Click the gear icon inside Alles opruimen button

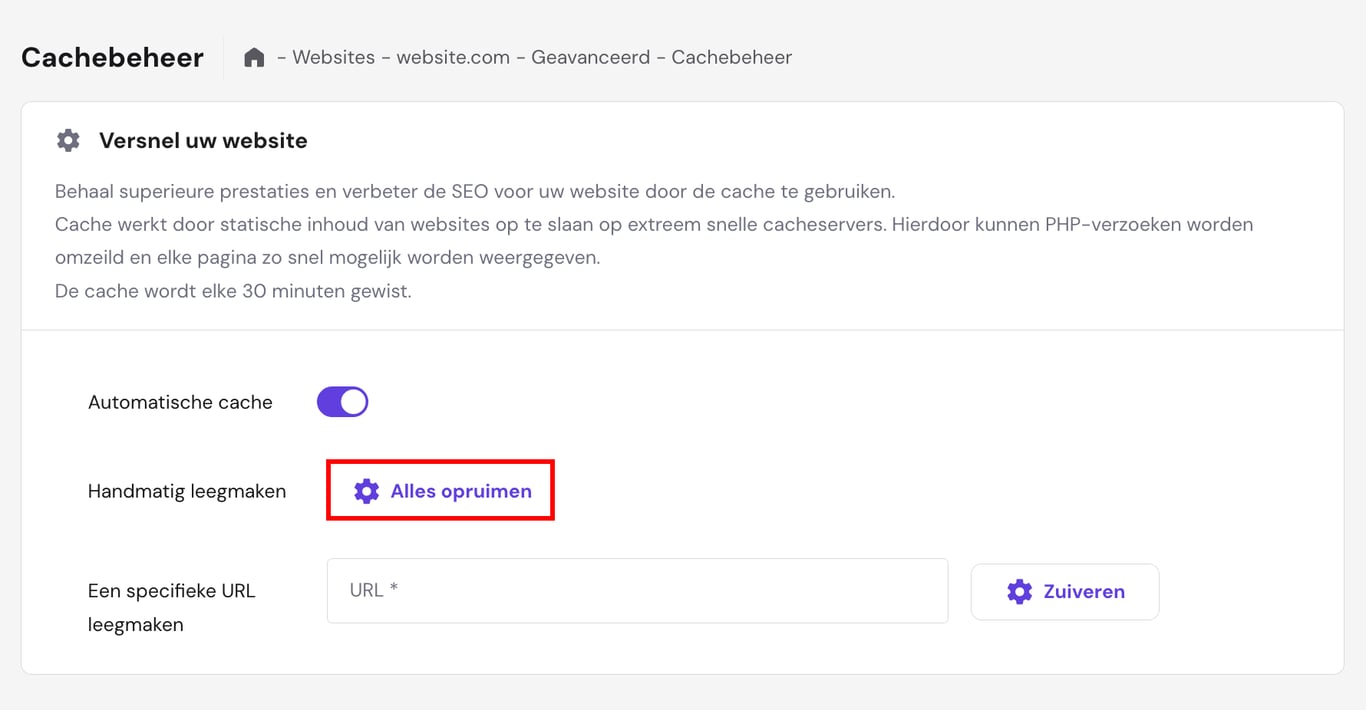point(366,491)
